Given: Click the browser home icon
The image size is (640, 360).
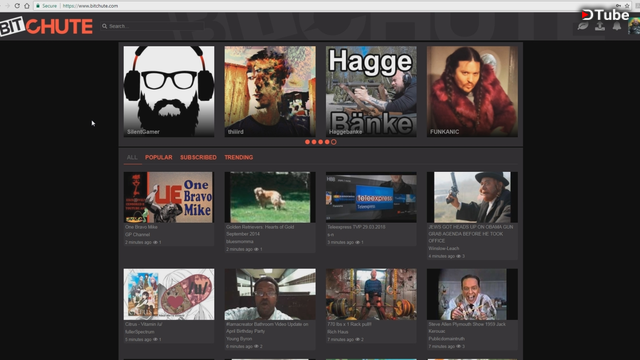Looking at the screenshot, I should 27,6.
